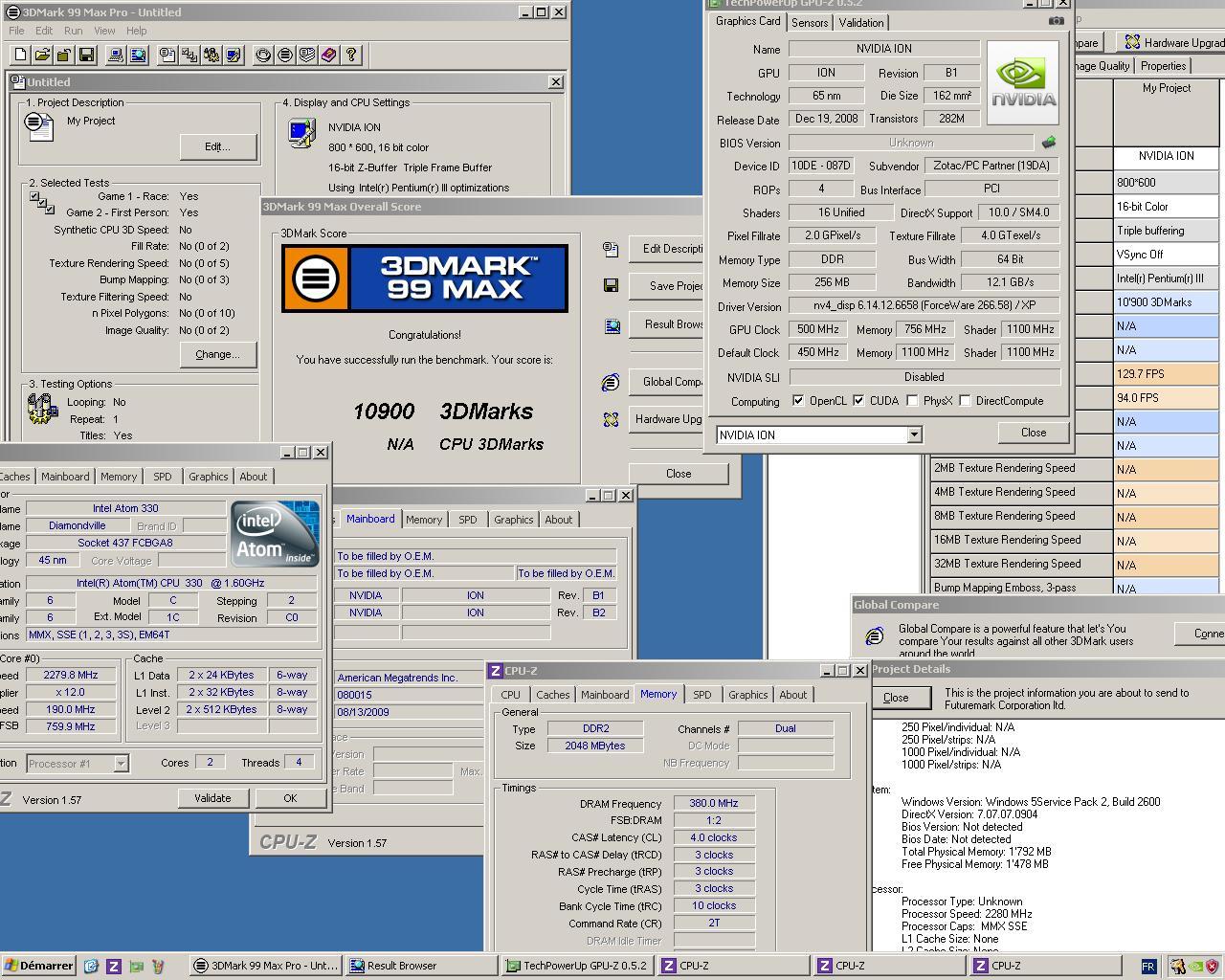Click the BIOS save chip icon in GPU-Z
The height and width of the screenshot is (980, 1225).
click(x=1049, y=143)
